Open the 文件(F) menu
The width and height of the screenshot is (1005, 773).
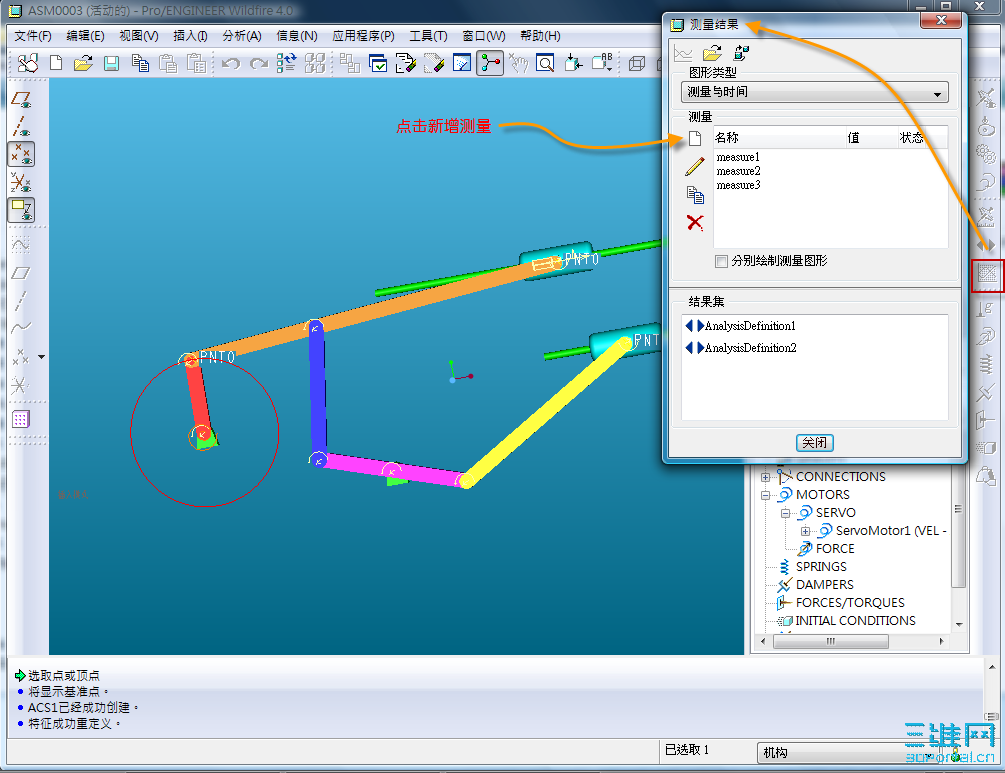tap(33, 36)
